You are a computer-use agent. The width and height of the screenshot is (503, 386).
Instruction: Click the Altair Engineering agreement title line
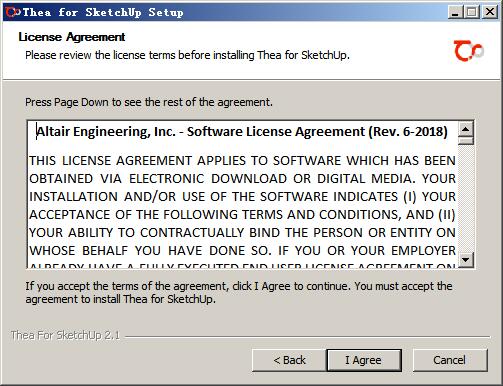coord(242,132)
